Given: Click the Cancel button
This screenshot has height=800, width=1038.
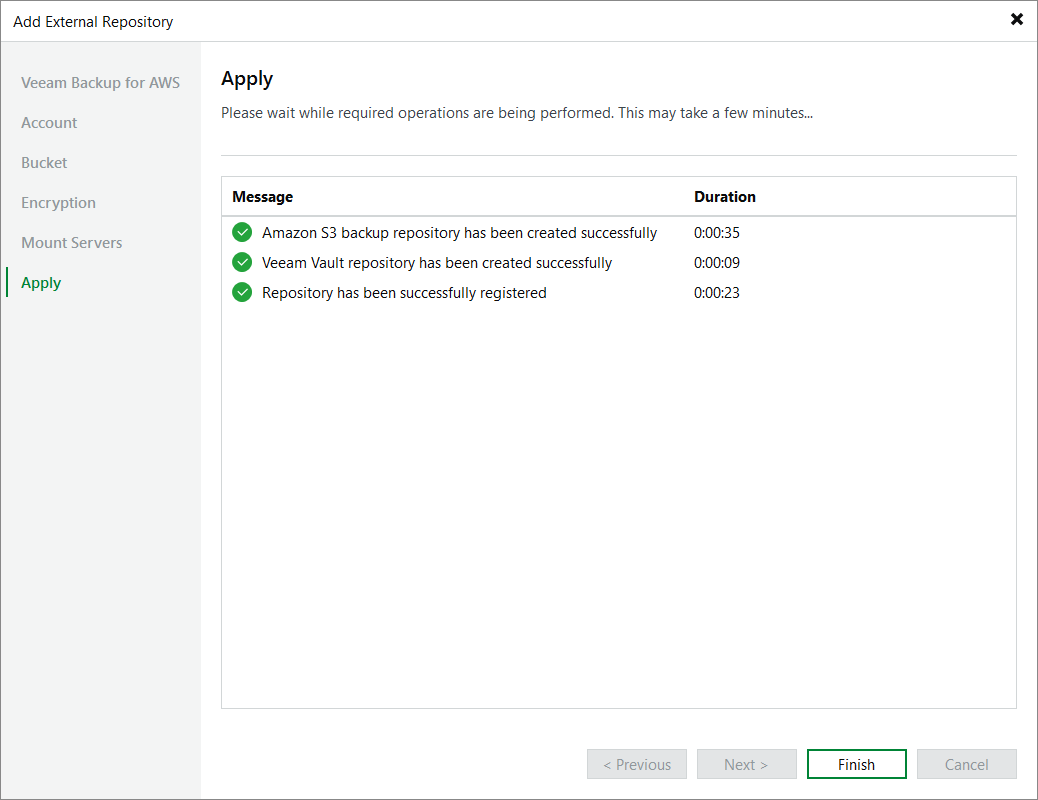Looking at the screenshot, I should (967, 764).
